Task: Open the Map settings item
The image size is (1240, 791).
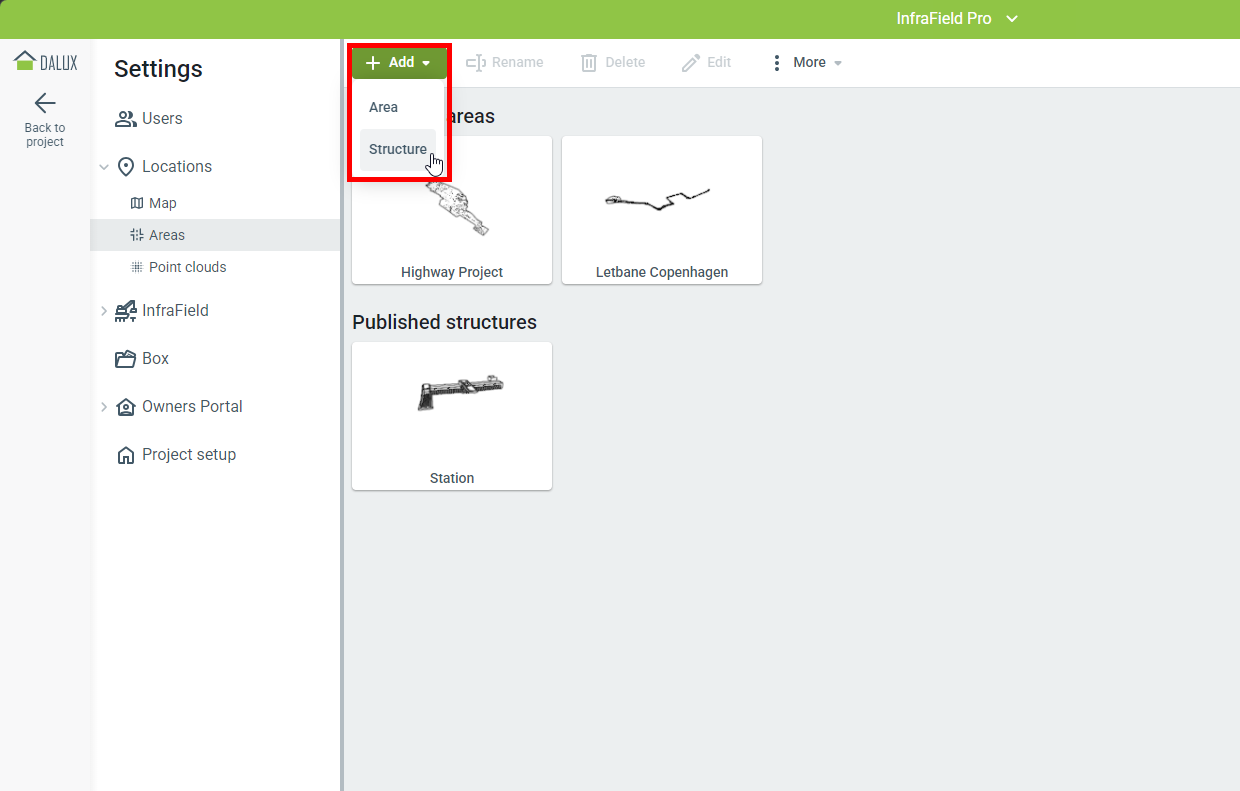Action: click(x=162, y=203)
